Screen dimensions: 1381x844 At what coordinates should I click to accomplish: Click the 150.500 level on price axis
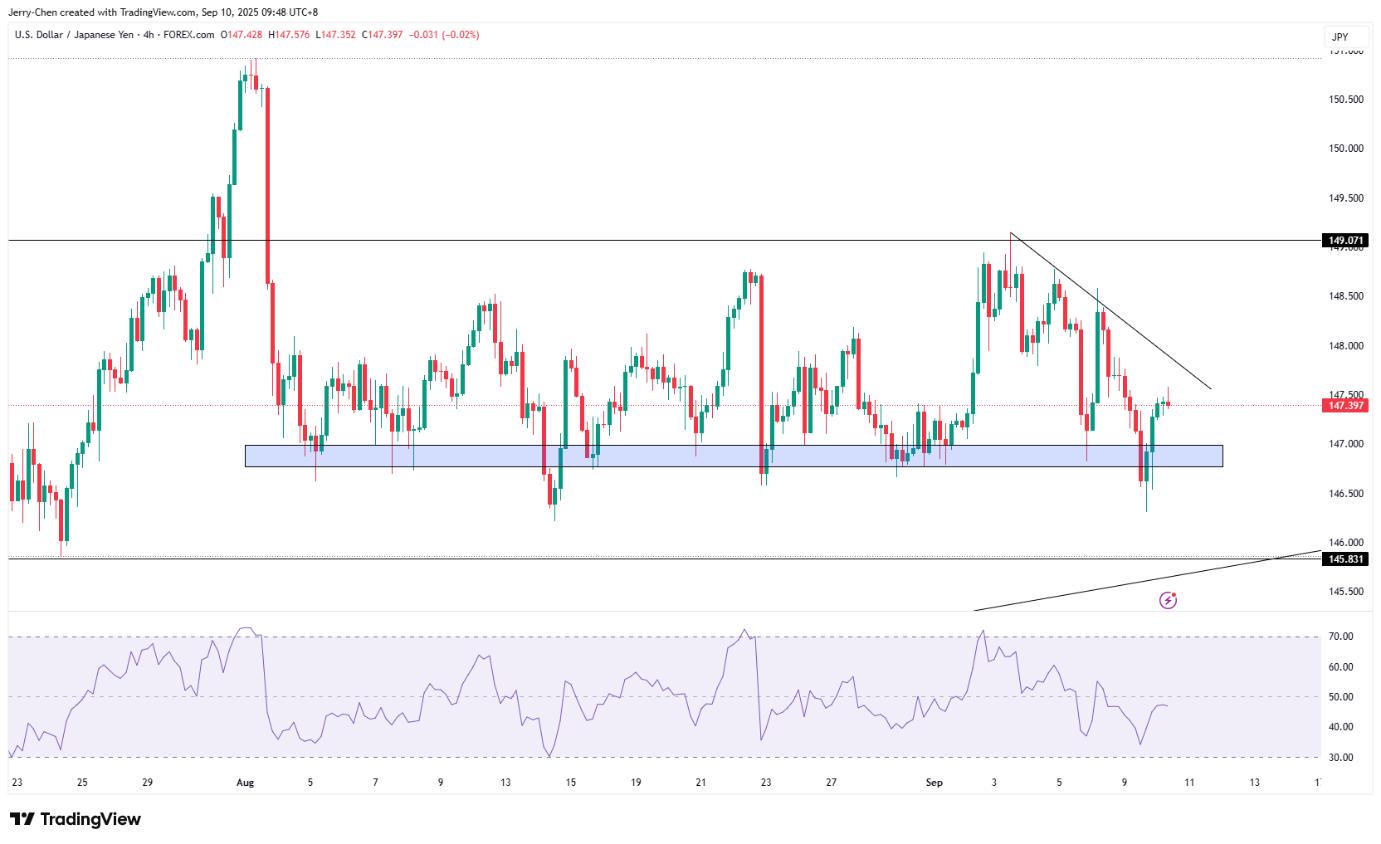1345,100
